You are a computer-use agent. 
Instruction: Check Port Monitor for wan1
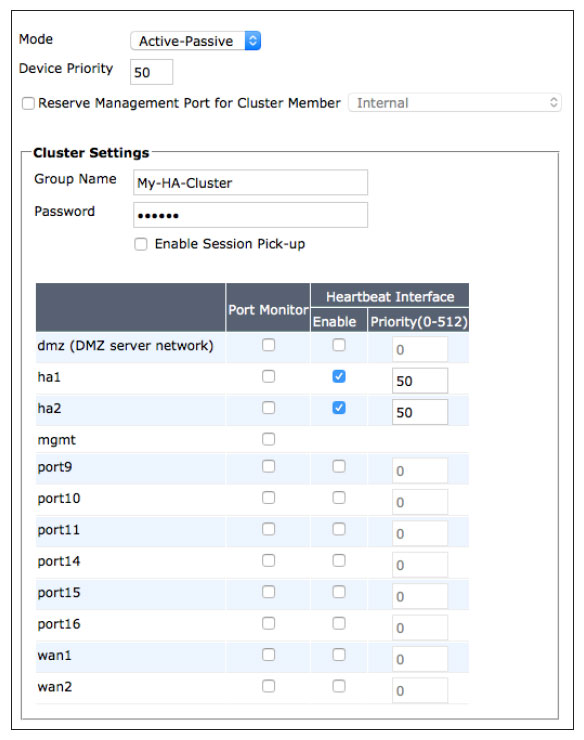click(x=269, y=655)
